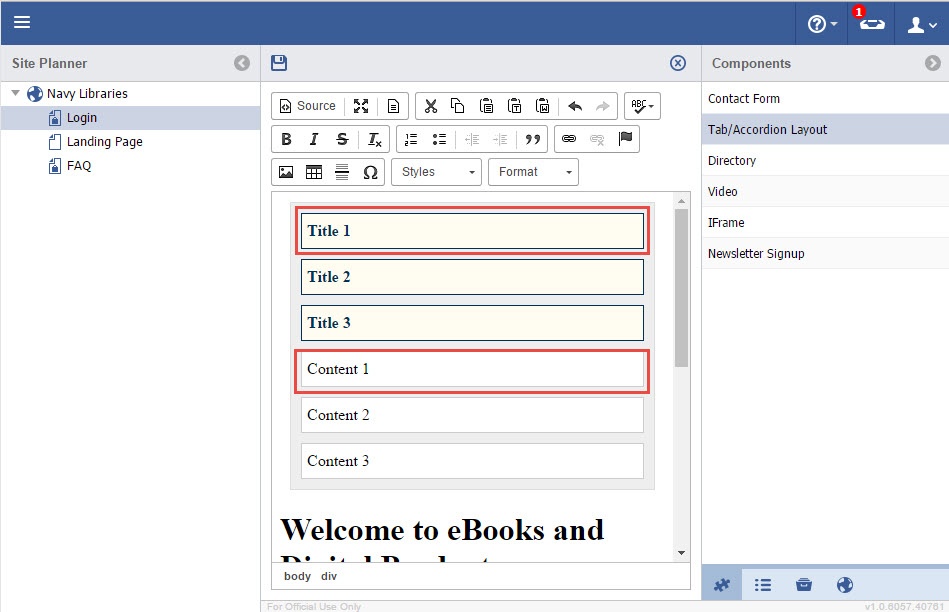949x612 pixels.
Task: Click the Anchor flag icon
Action: pyautogui.click(x=626, y=139)
